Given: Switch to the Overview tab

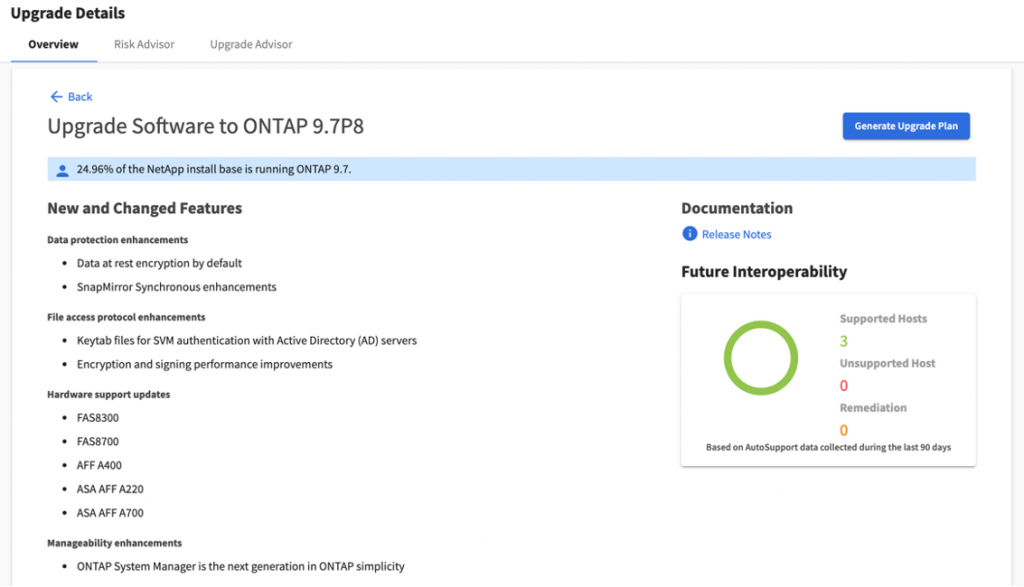Looking at the screenshot, I should 53,44.
